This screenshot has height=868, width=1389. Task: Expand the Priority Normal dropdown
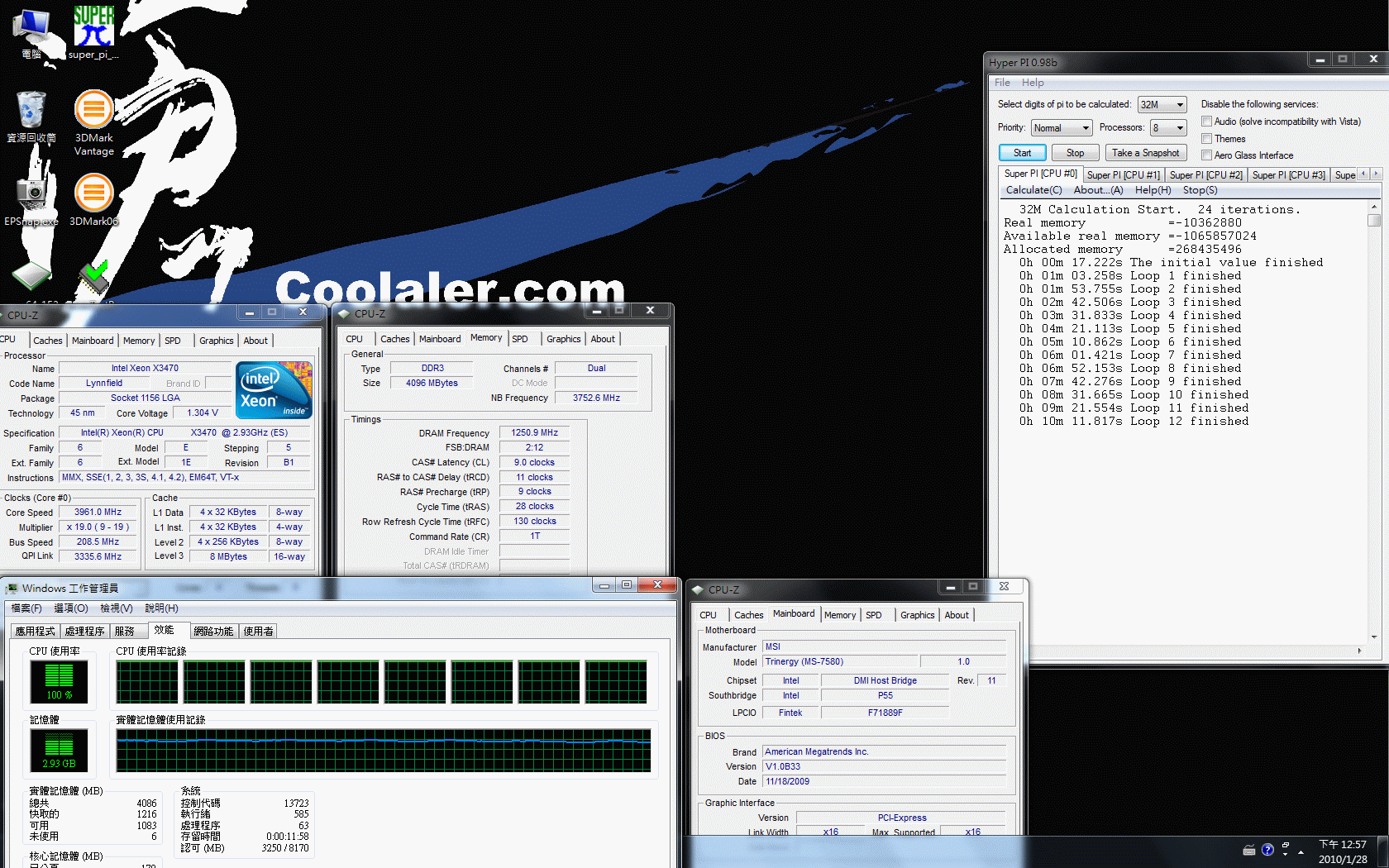pyautogui.click(x=1062, y=128)
